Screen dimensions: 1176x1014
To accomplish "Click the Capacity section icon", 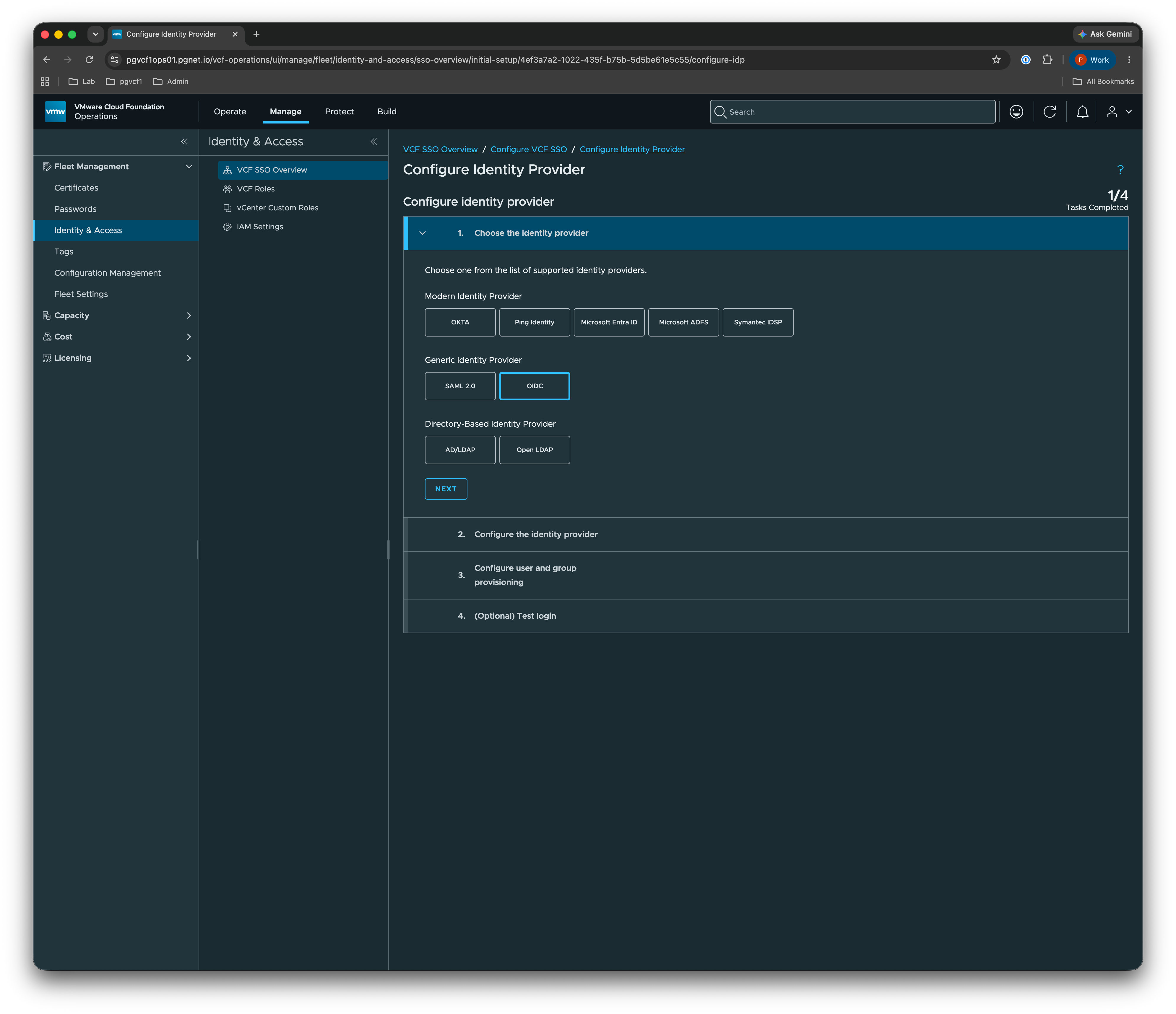I will point(47,316).
